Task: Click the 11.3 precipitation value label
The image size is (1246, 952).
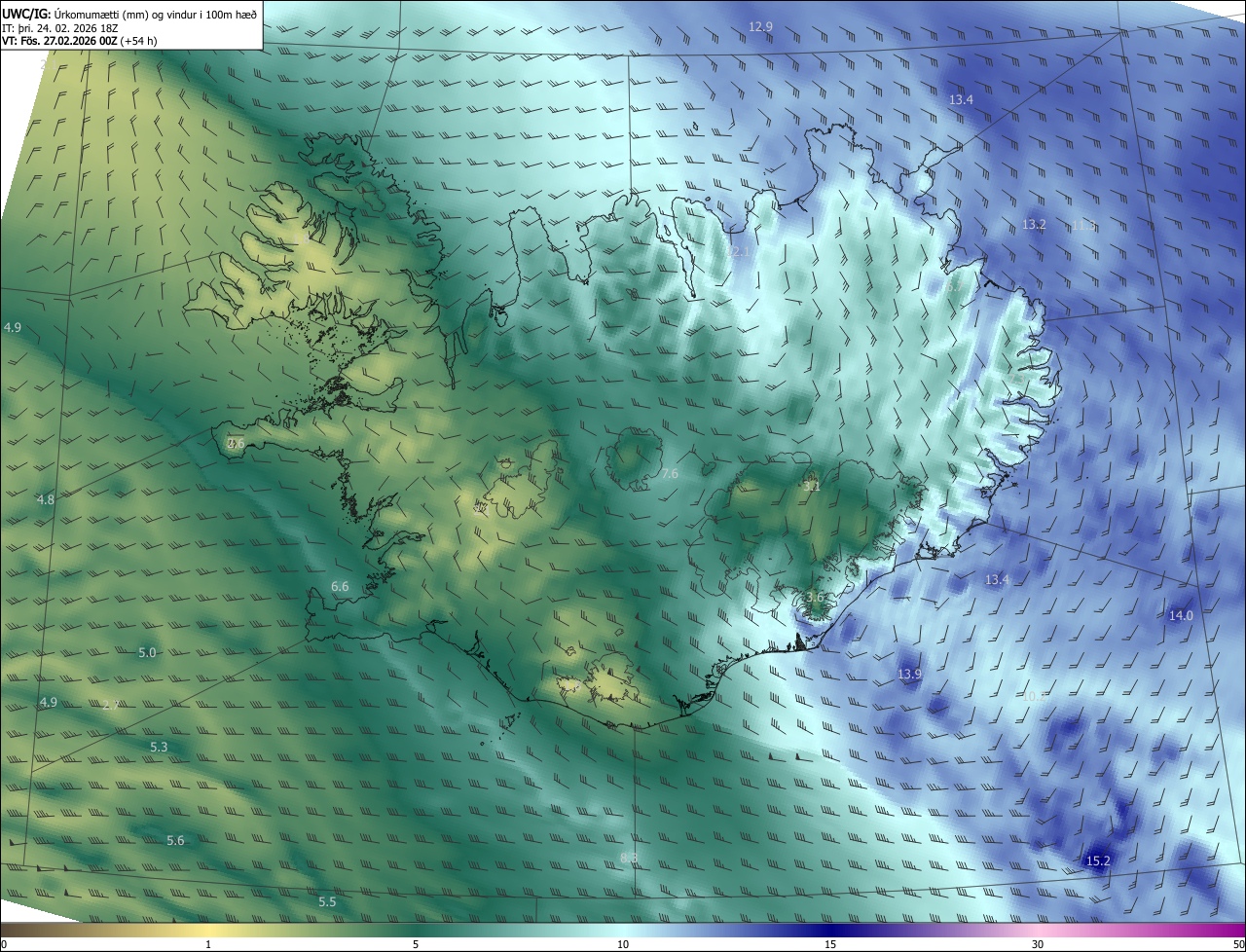Action: (x=1082, y=225)
